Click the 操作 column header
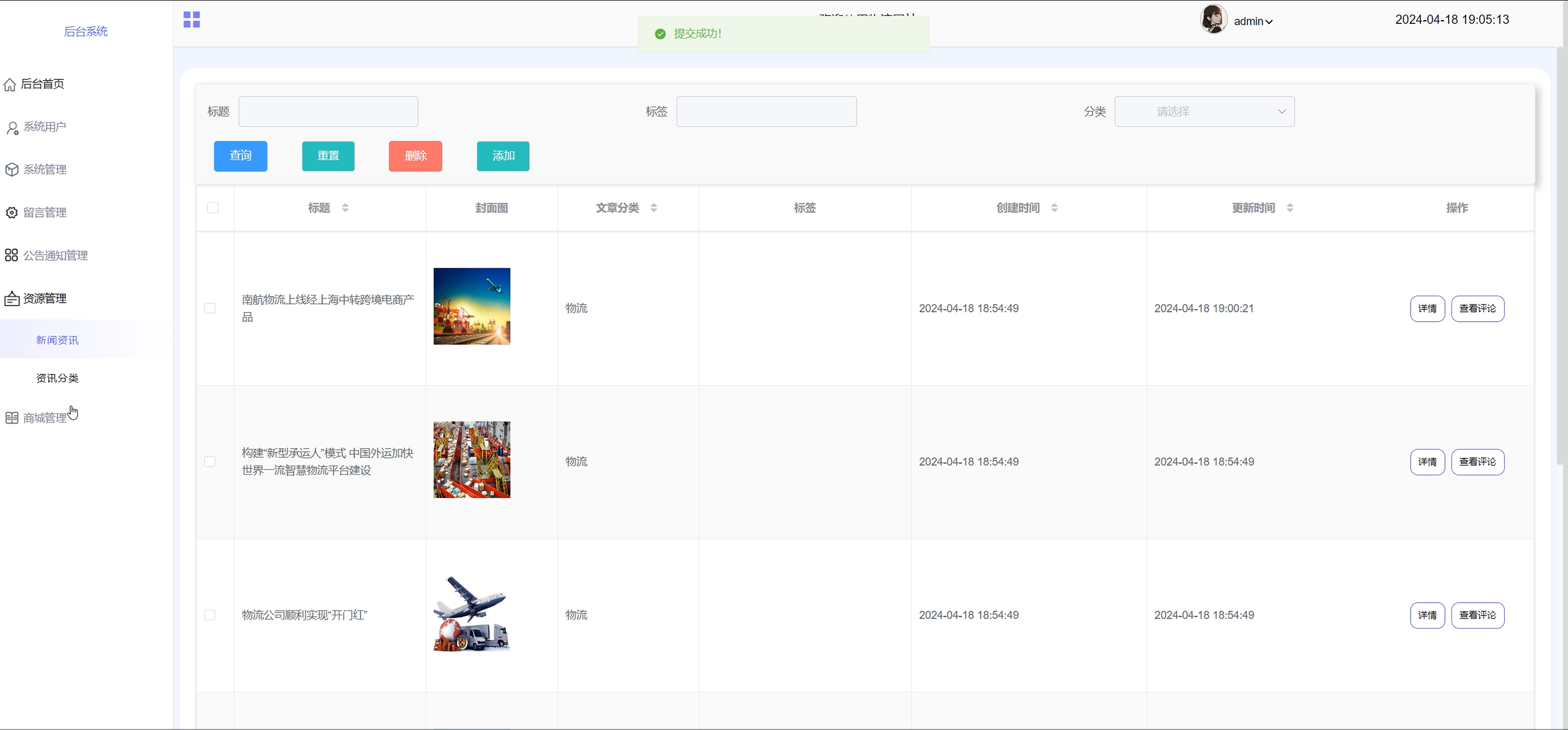The height and width of the screenshot is (730, 1568). pos(1456,207)
